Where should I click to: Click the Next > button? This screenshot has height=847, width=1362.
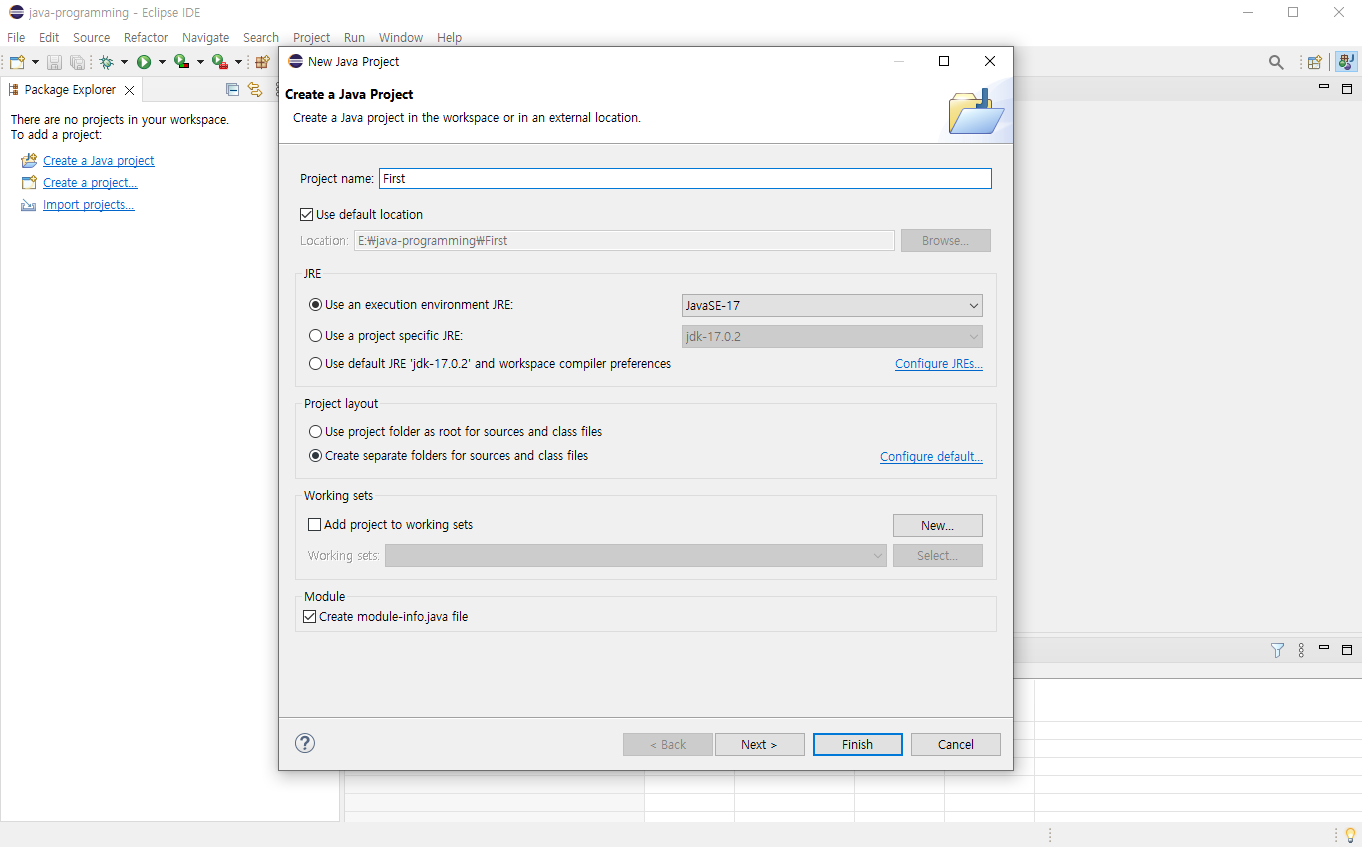tap(759, 744)
